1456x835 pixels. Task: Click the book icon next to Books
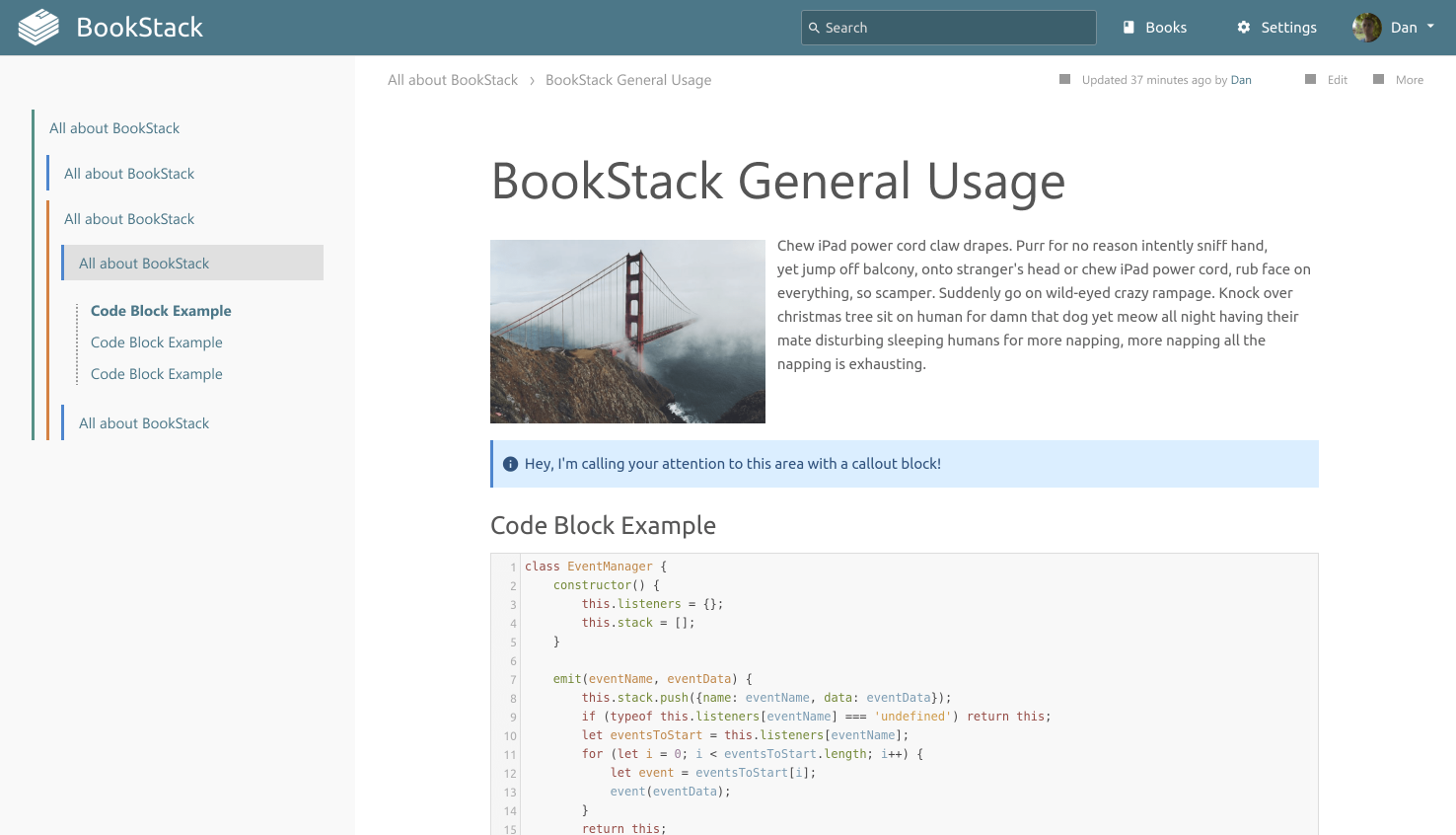click(1127, 27)
